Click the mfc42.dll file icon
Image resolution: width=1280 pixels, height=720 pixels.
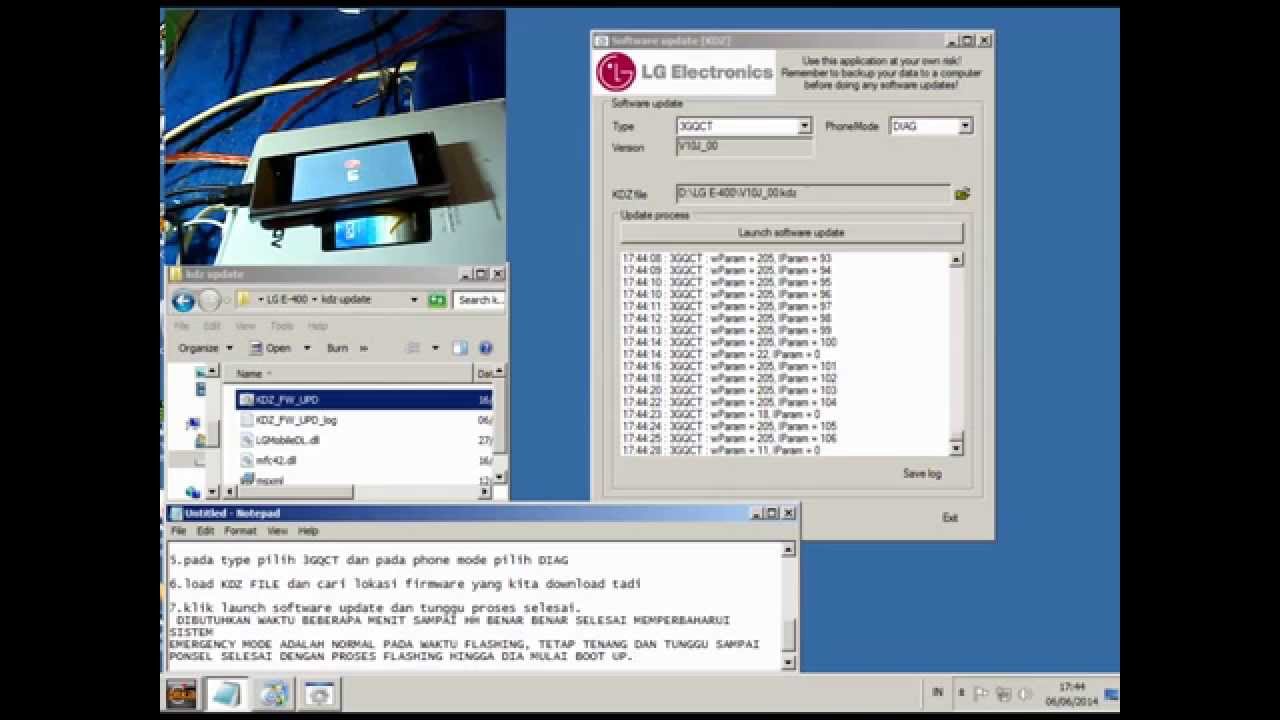tap(247, 460)
